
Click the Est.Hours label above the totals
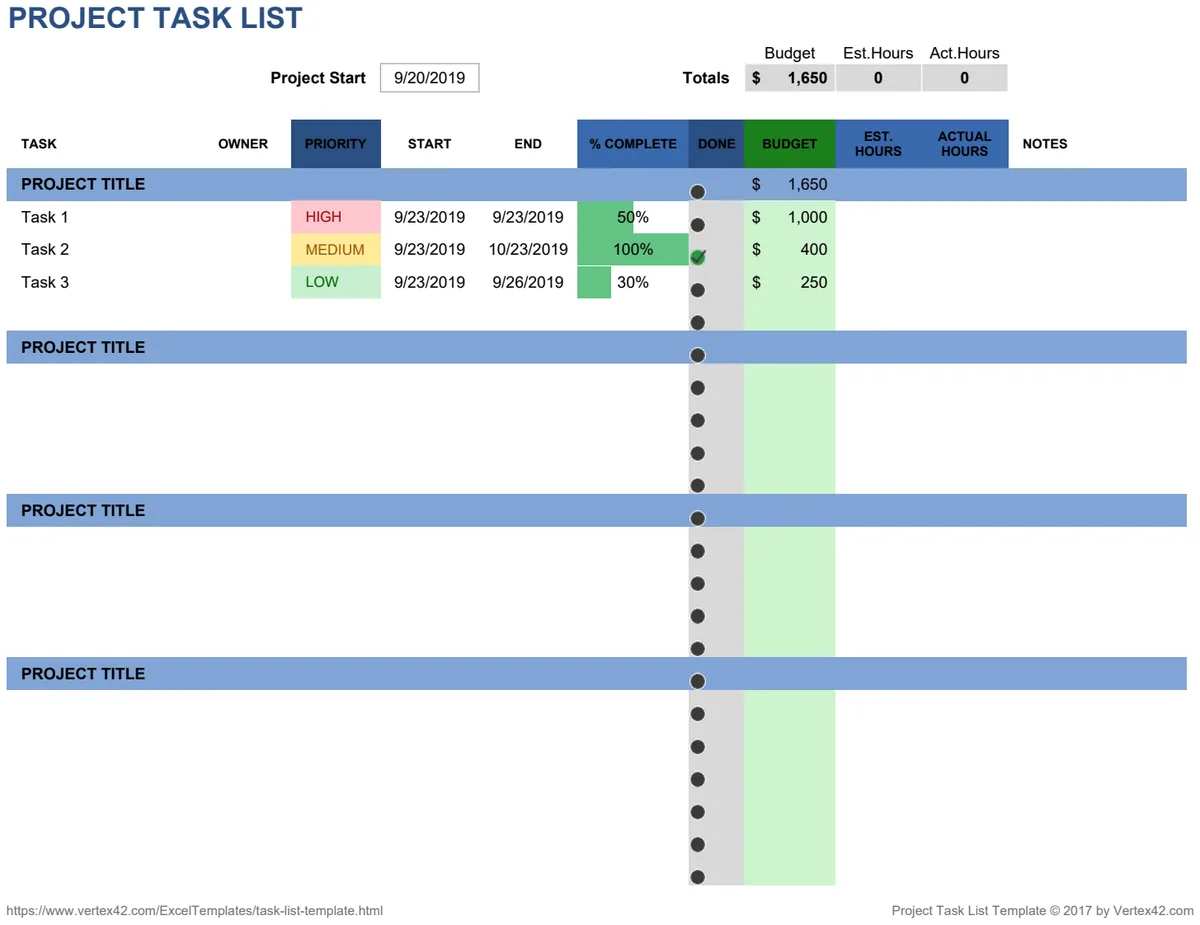pos(878,54)
